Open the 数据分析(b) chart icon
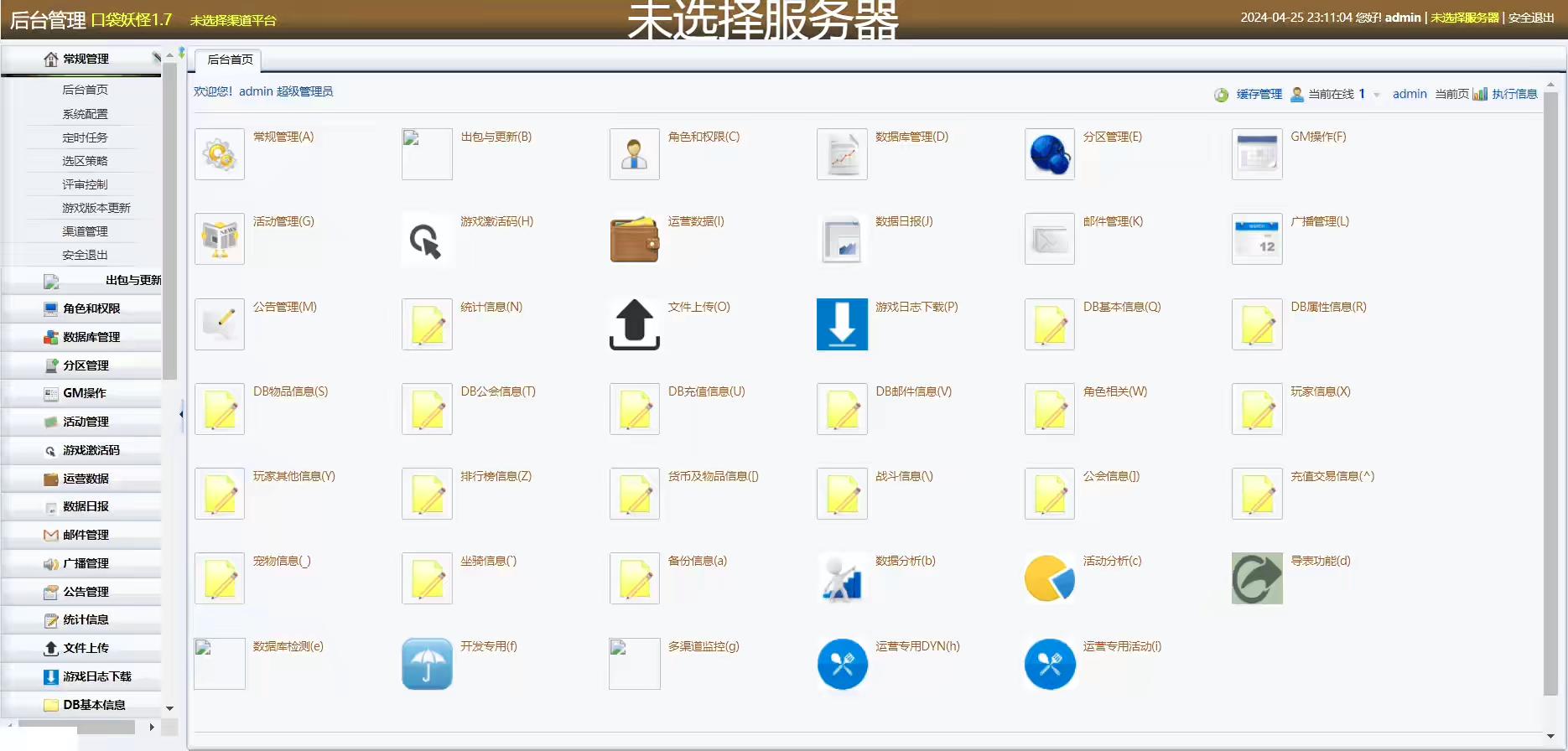1568x751 pixels. tap(842, 578)
